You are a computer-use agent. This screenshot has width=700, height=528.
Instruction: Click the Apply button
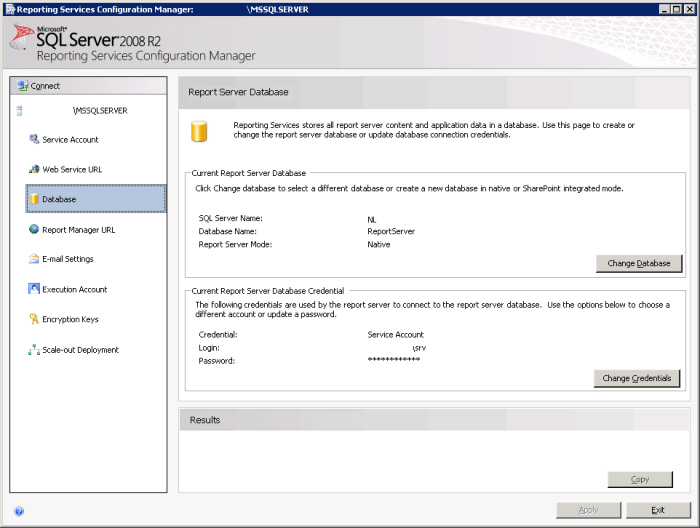click(588, 510)
